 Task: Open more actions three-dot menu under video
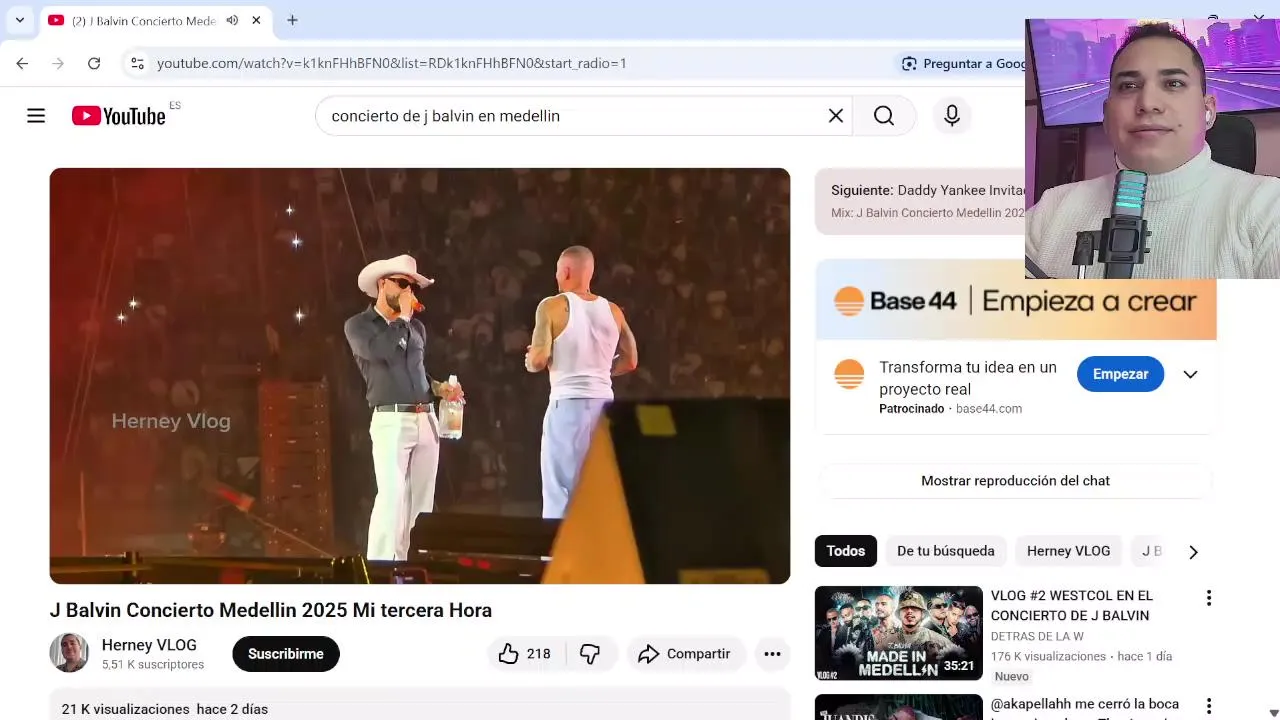pos(772,654)
